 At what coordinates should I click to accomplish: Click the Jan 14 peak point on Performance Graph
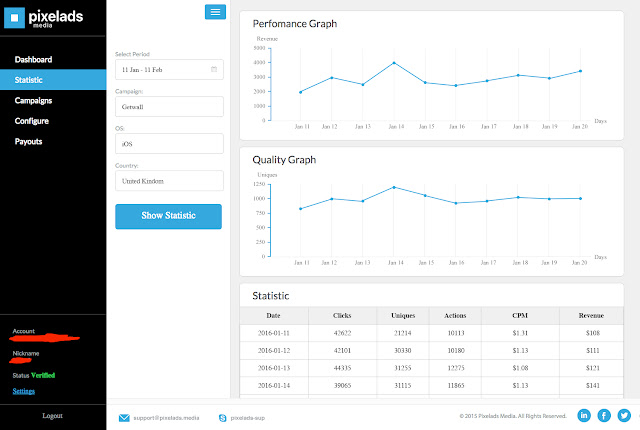(x=394, y=63)
